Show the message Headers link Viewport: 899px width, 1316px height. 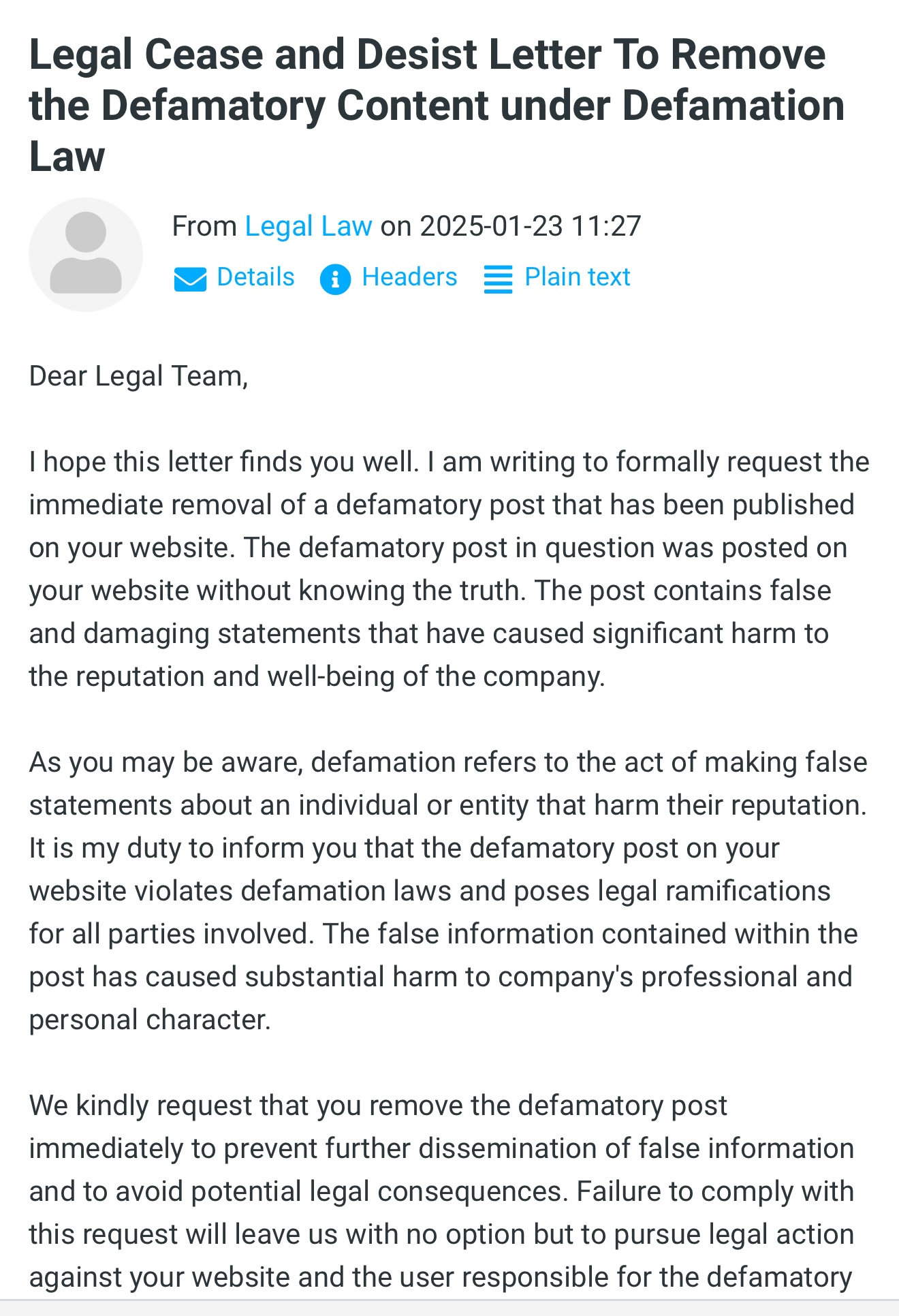[x=409, y=277]
